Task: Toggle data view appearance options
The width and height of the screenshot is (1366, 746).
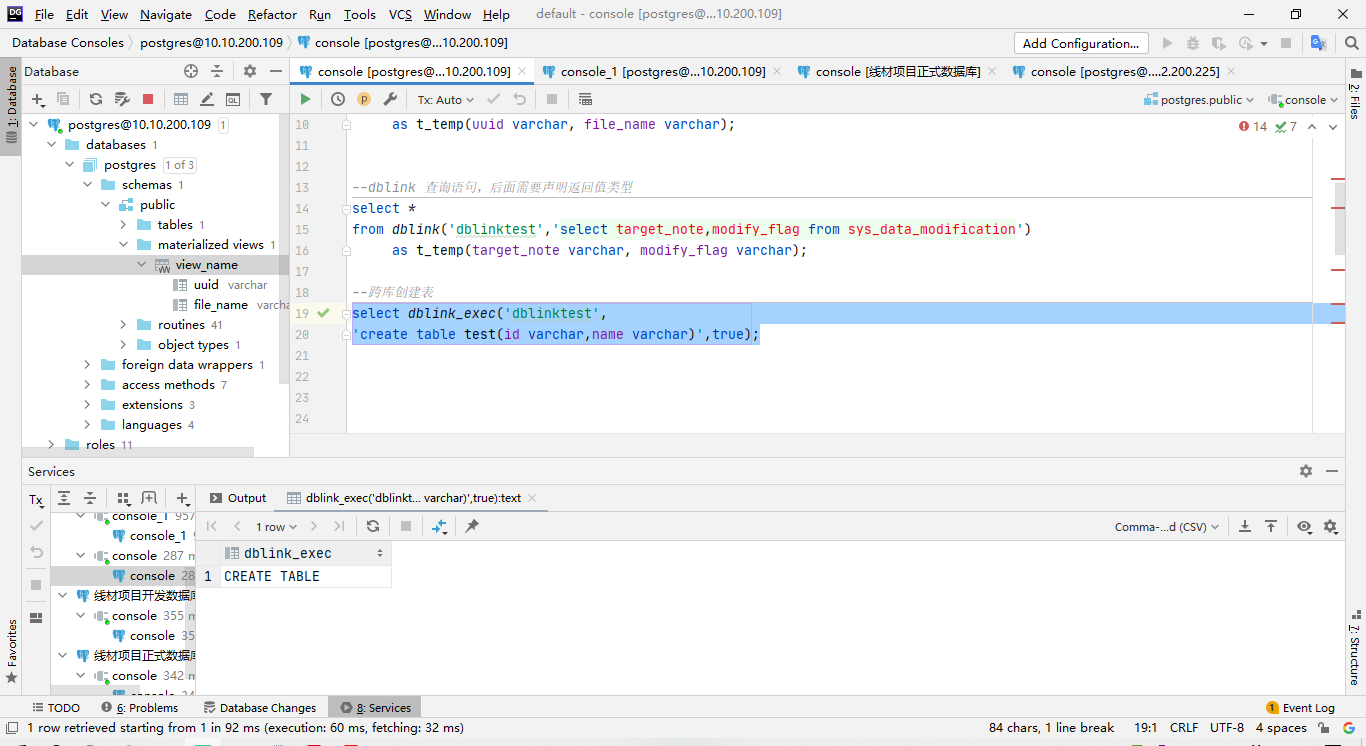Action: tap(1305, 526)
